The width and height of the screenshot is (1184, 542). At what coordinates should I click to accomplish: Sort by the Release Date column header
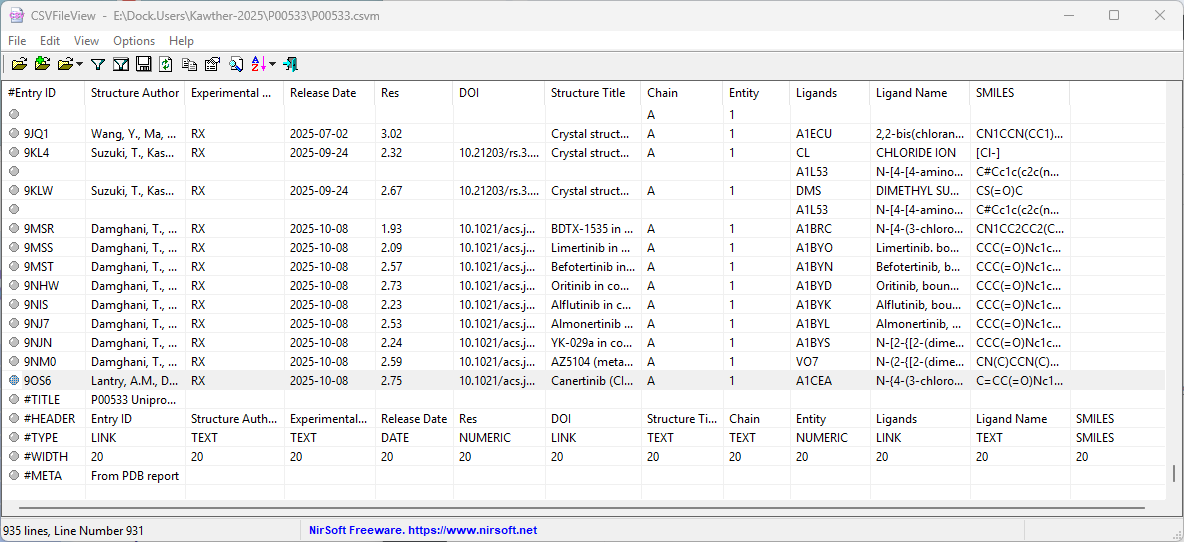pyautogui.click(x=330, y=93)
